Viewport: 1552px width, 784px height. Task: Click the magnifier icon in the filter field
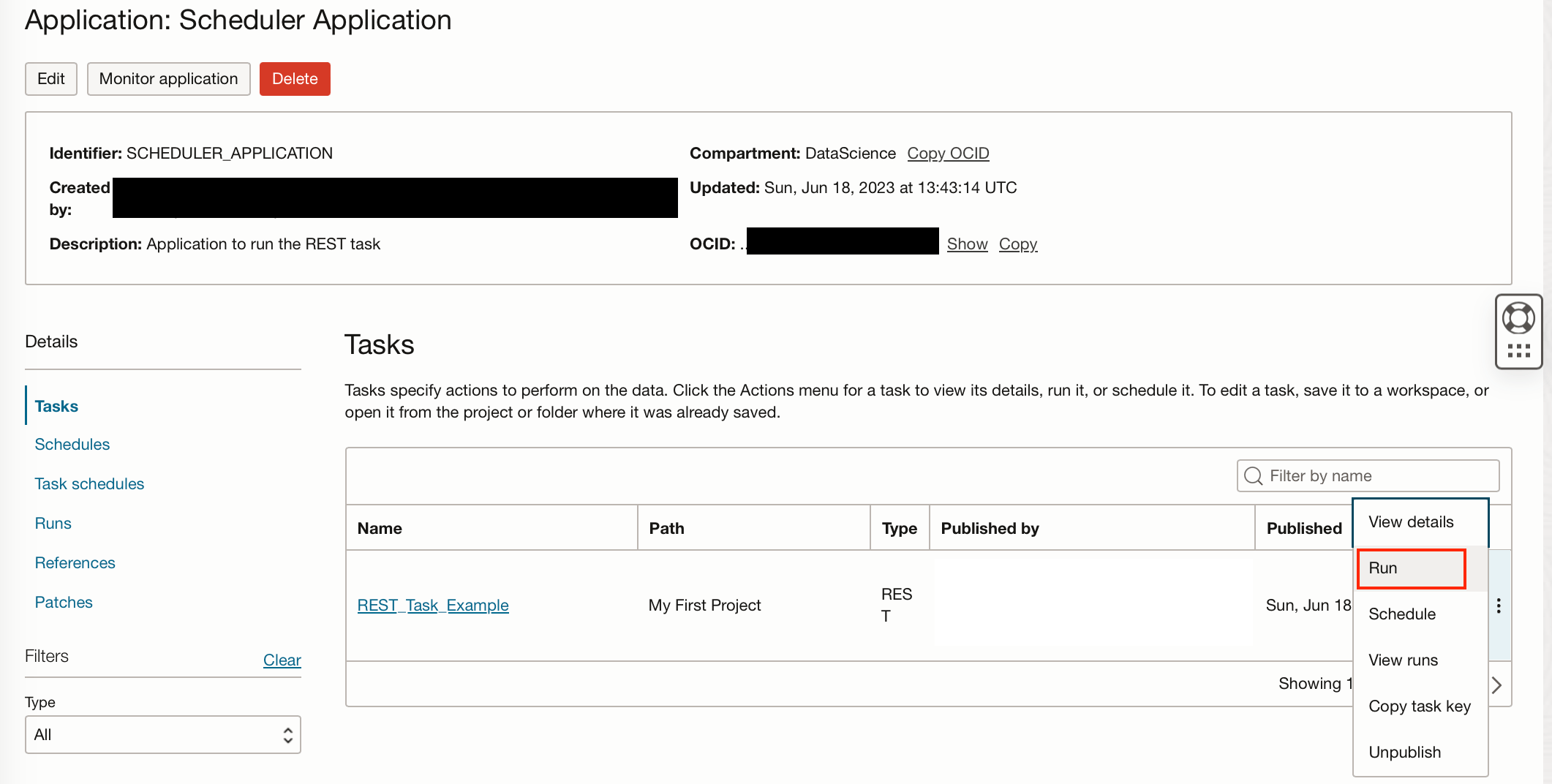pos(1253,475)
